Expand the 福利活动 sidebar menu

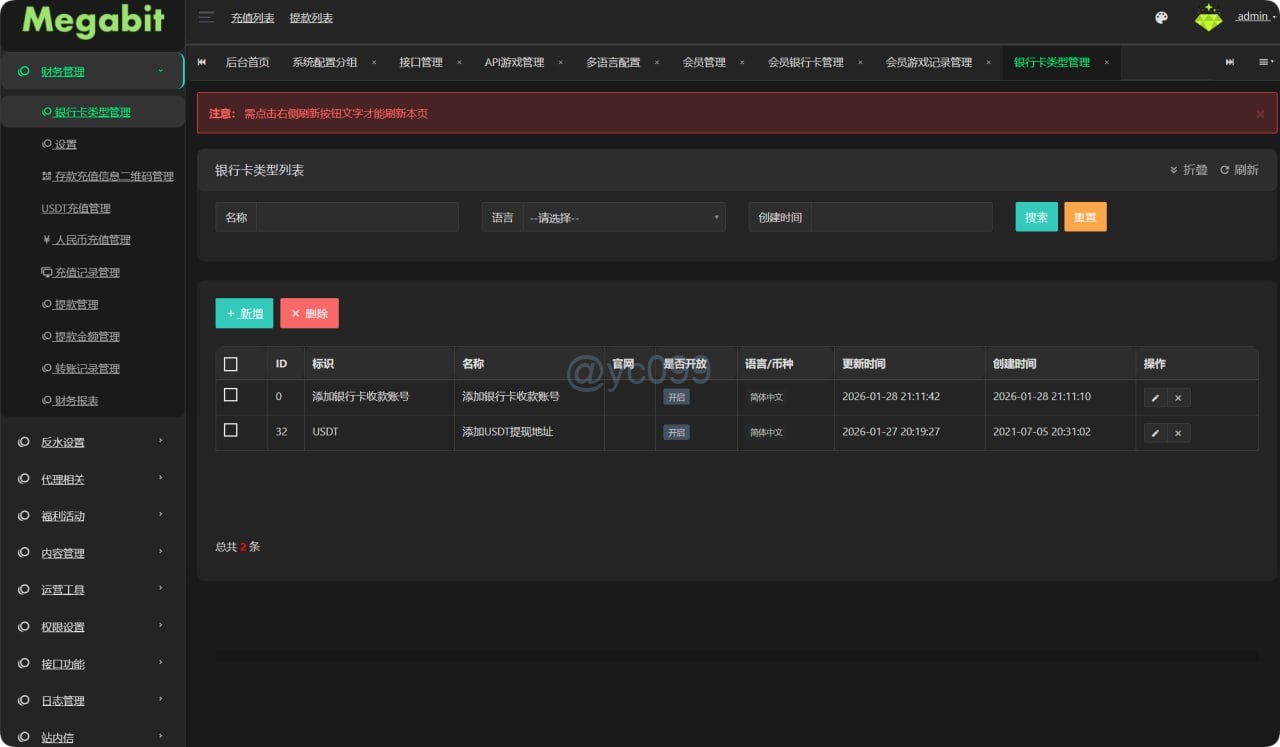click(x=92, y=516)
